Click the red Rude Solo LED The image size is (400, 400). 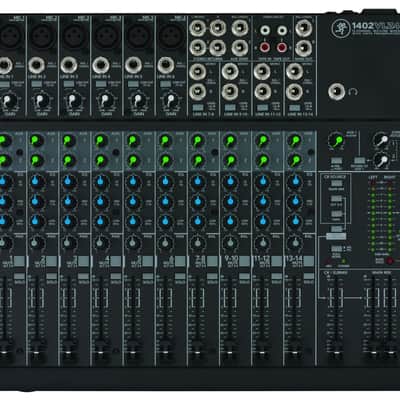389,261
